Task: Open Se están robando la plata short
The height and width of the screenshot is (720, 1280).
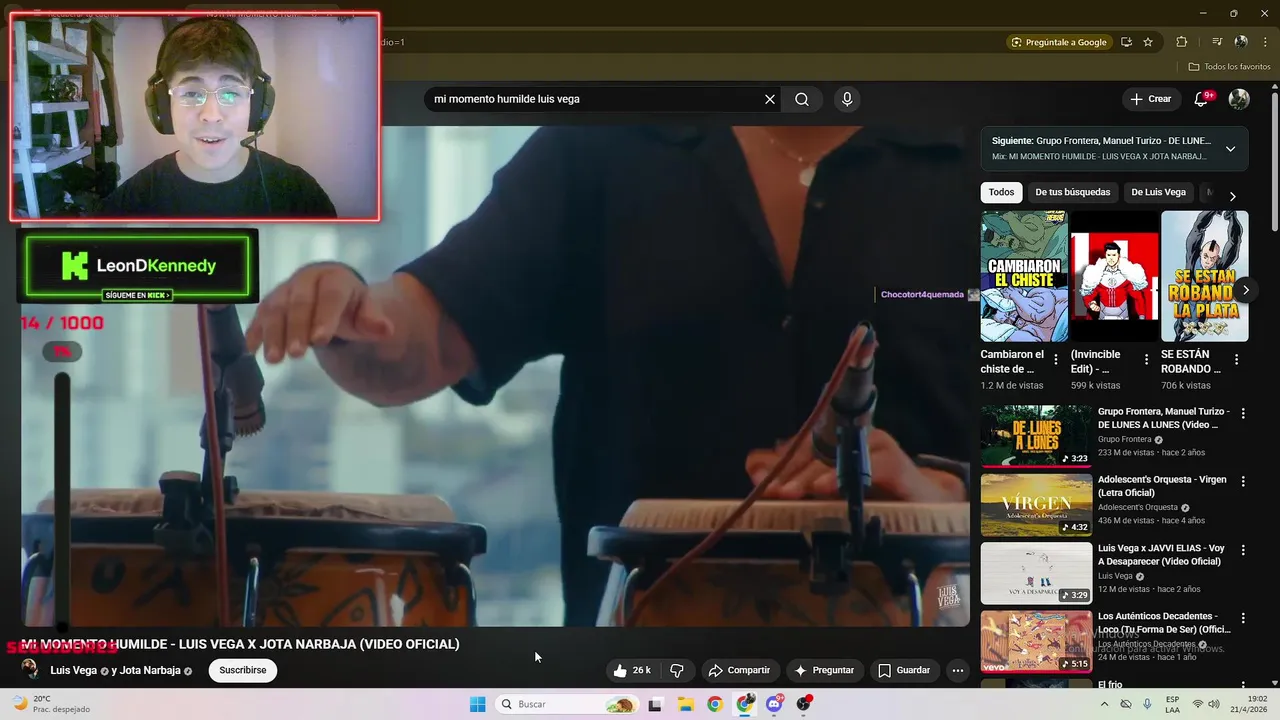Action: [x=1204, y=276]
